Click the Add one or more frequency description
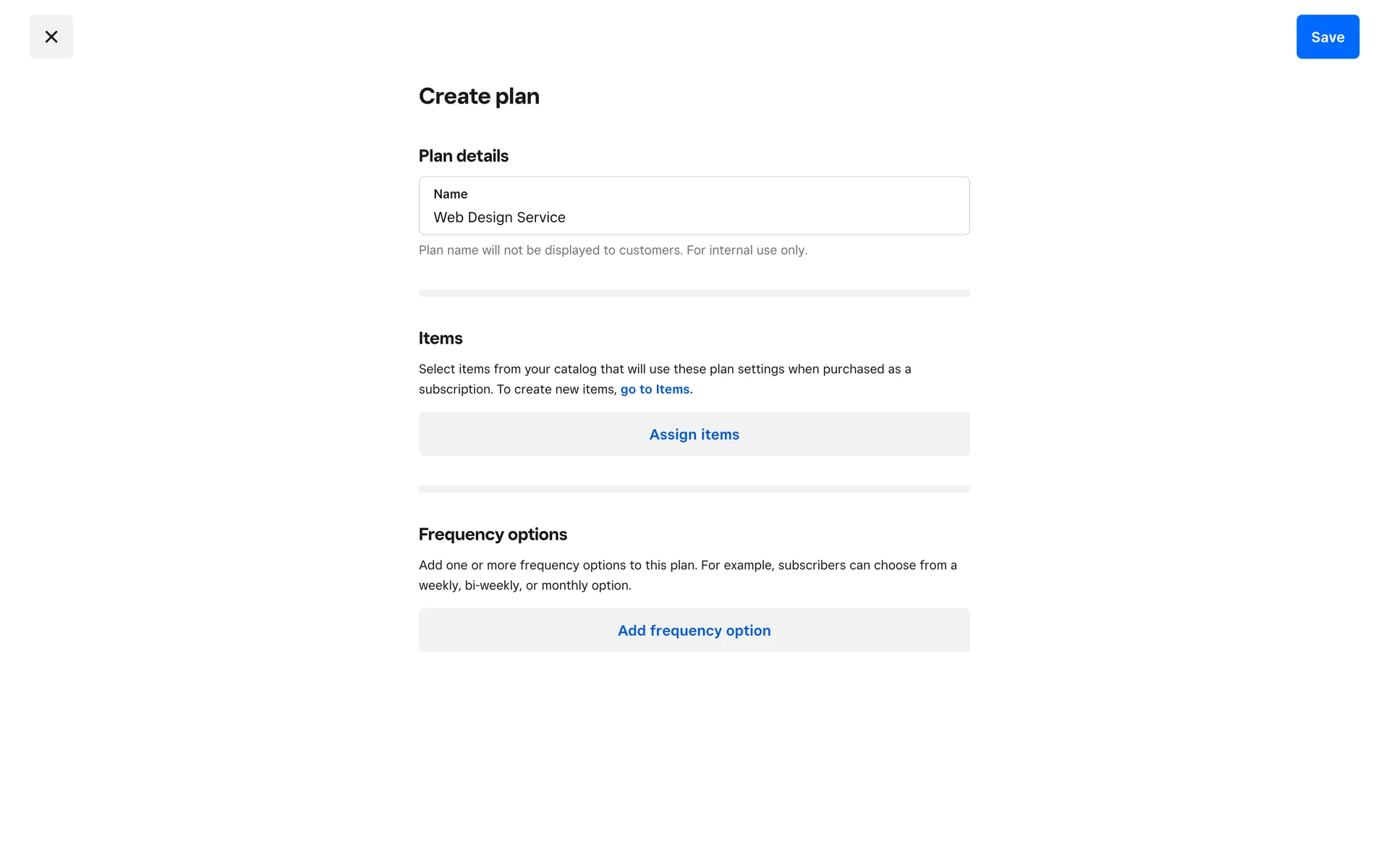This screenshot has height=868, width=1389. pyautogui.click(x=687, y=565)
